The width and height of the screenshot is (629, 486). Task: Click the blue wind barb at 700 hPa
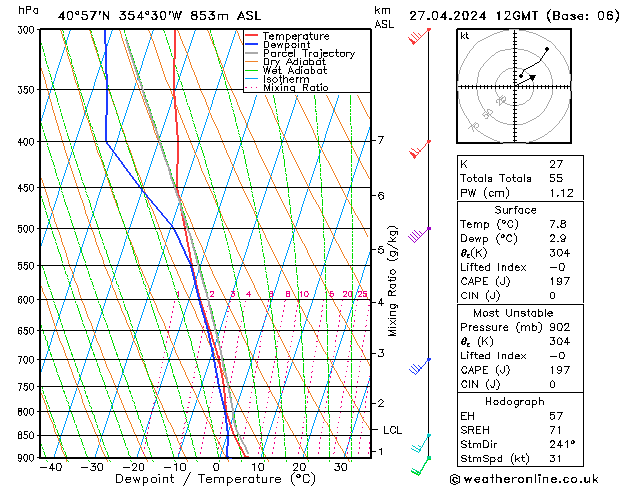tap(420, 367)
